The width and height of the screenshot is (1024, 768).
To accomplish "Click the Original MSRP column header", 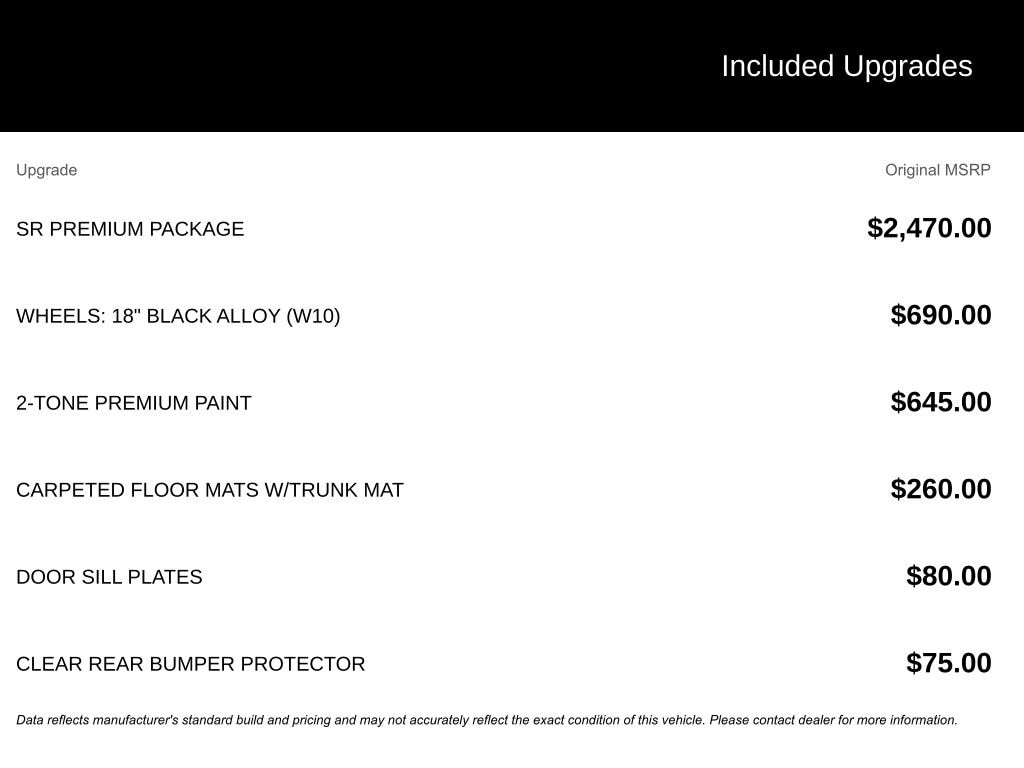I will tap(937, 170).
